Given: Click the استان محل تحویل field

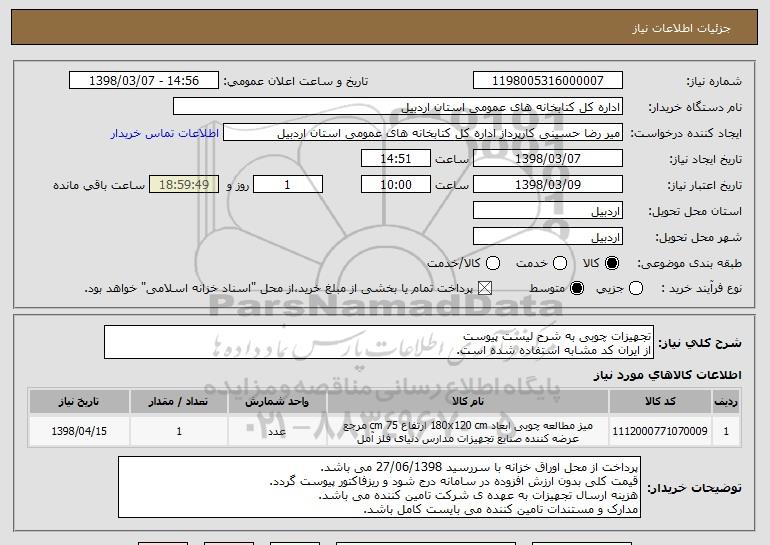Looking at the screenshot, I should (x=548, y=211).
